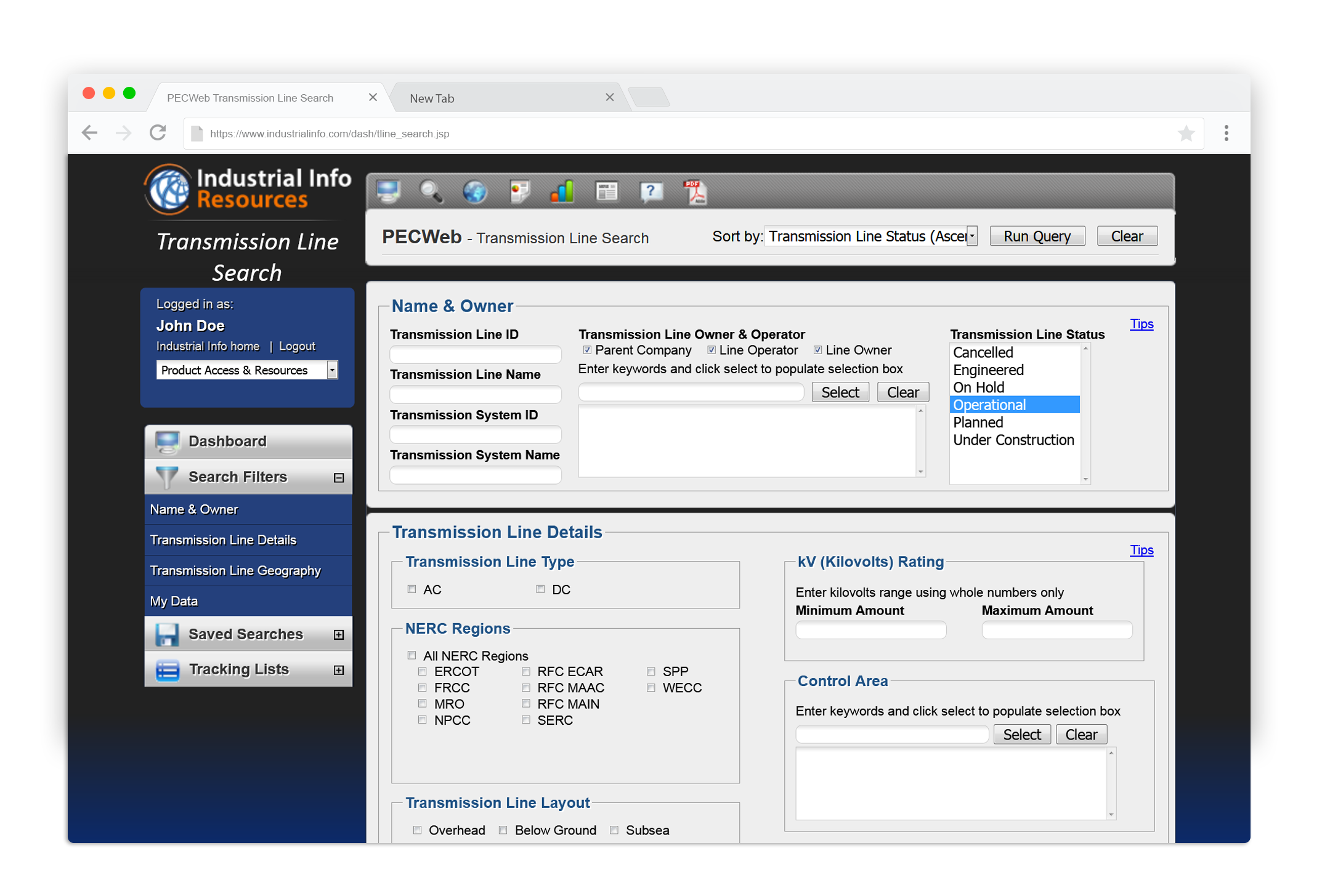Uncheck the Line Owner checkbox
Screen dimensions: 1322x896
[x=817, y=350]
